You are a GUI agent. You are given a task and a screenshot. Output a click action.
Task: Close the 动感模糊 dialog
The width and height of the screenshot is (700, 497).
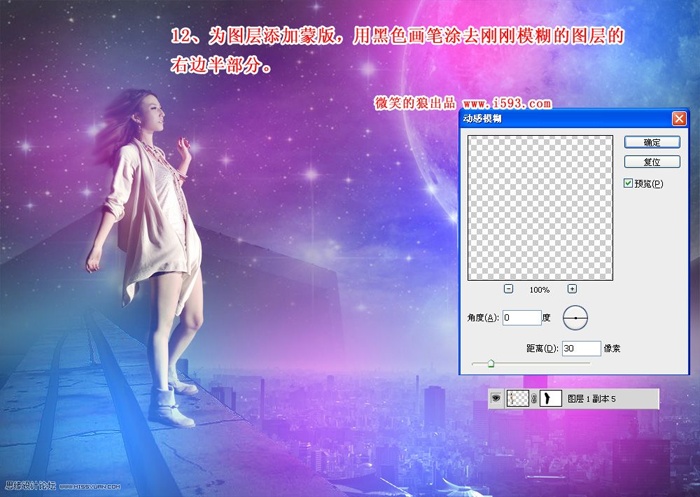tap(679, 119)
